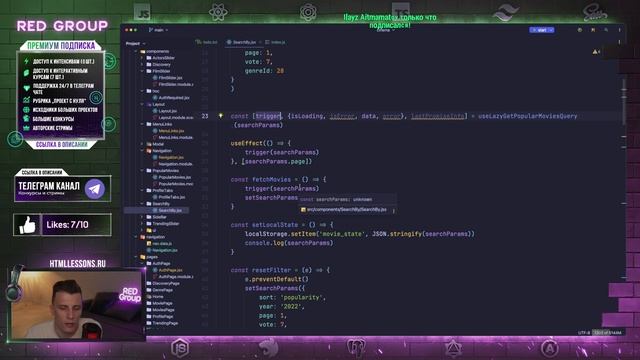Viewport: 640px width, 360px height.
Task: Click the folder icon of ProfilePage
Action: (149, 316)
